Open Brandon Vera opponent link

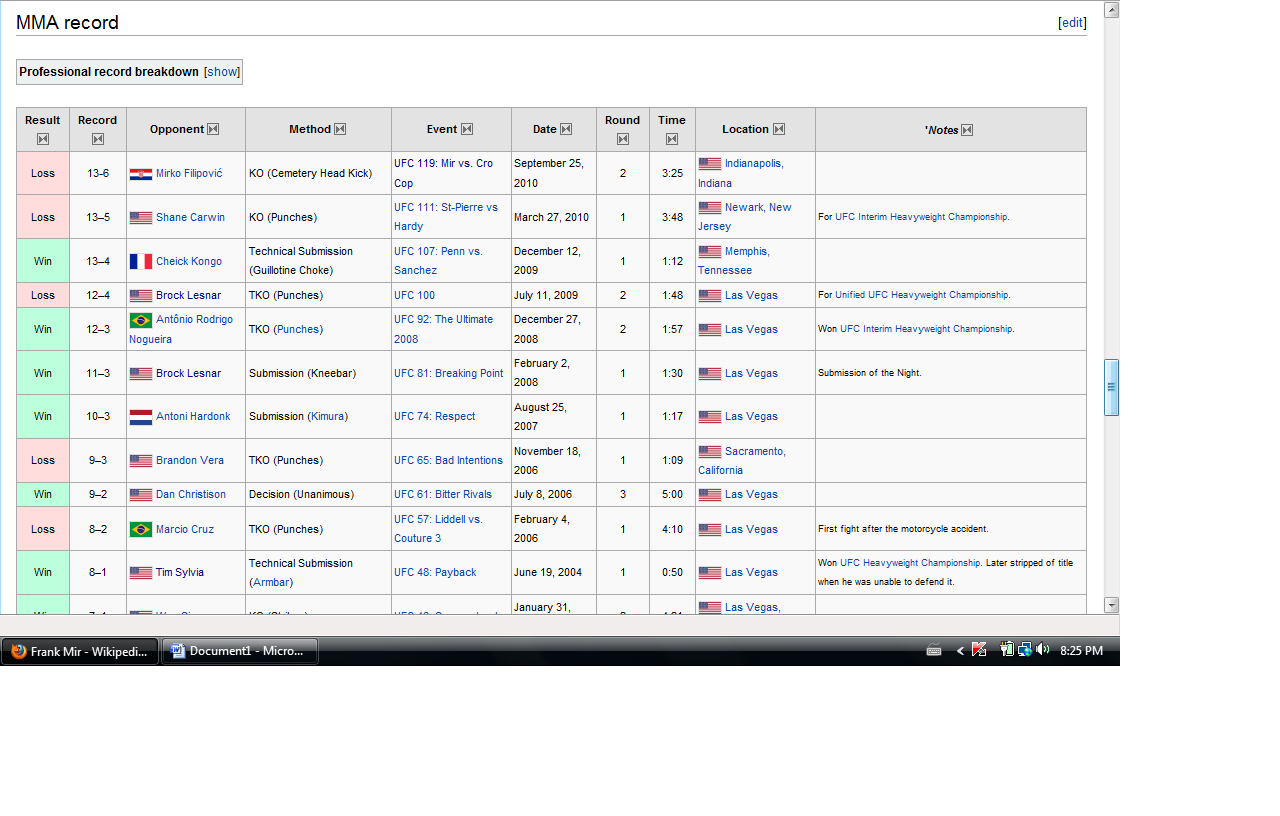(190, 460)
